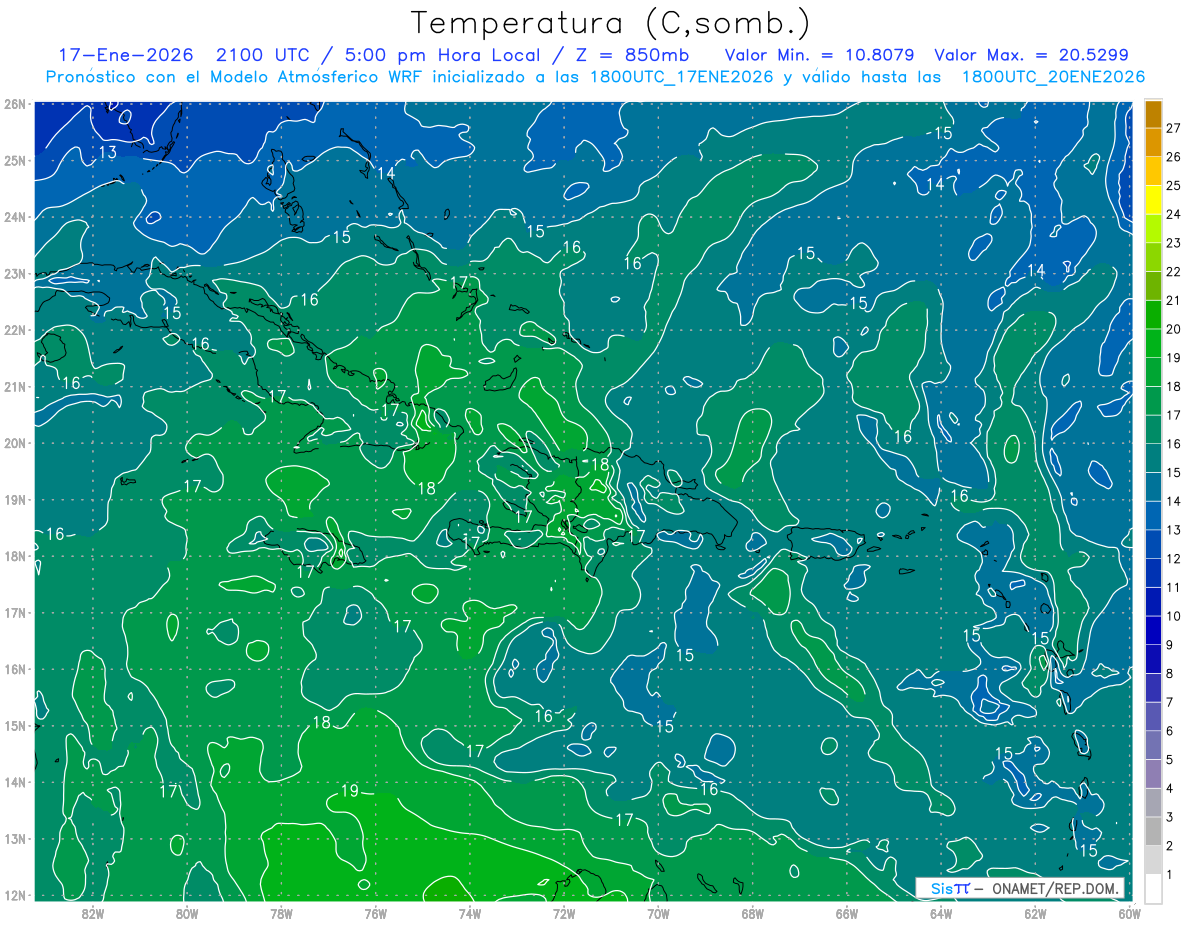Viewport: 1200px width, 927px height.
Task: Click the dark blue swatch between 9 and 10
Action: (1154, 632)
